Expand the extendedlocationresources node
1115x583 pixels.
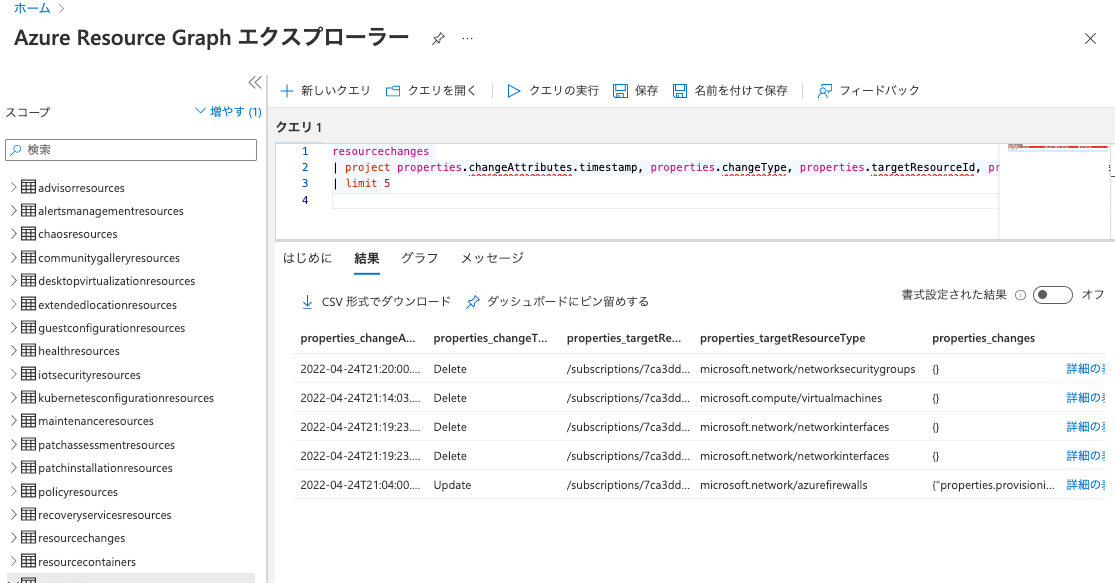point(14,304)
